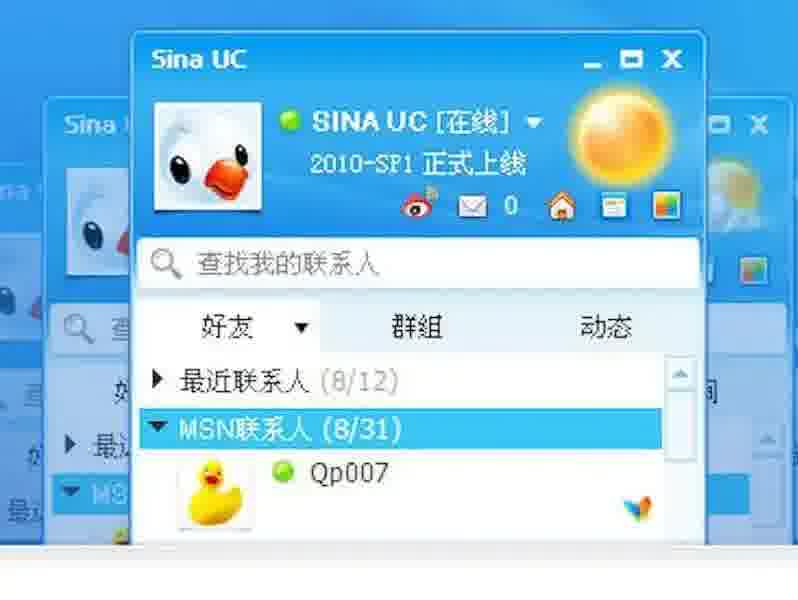Click the contact list scrollbar up arrow
This screenshot has width=798, height=600.
click(x=680, y=375)
